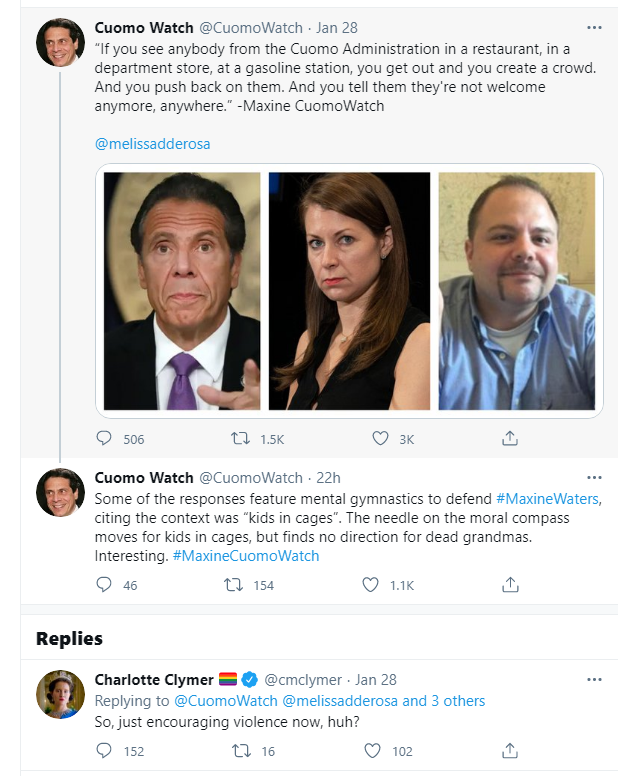The image size is (618, 776).
Task: Open more options on Charlotte Clymer's reply
Action: 594,679
